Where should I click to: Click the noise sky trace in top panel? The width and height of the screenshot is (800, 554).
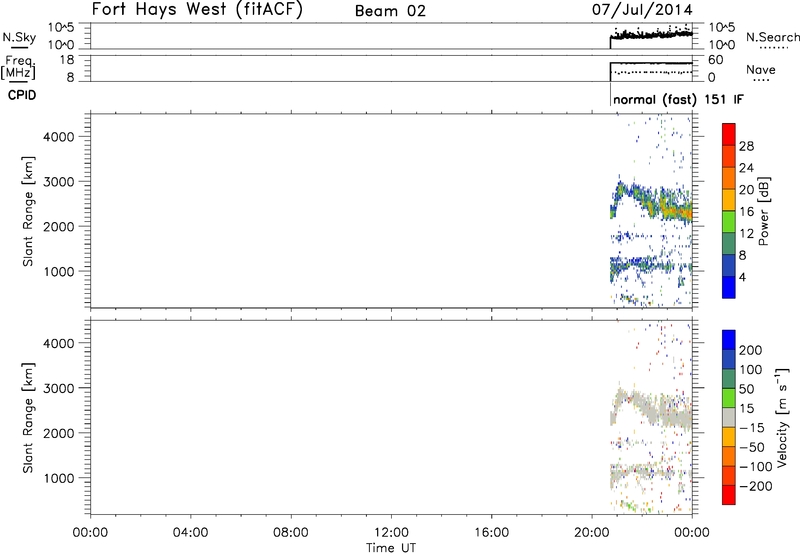(652, 35)
